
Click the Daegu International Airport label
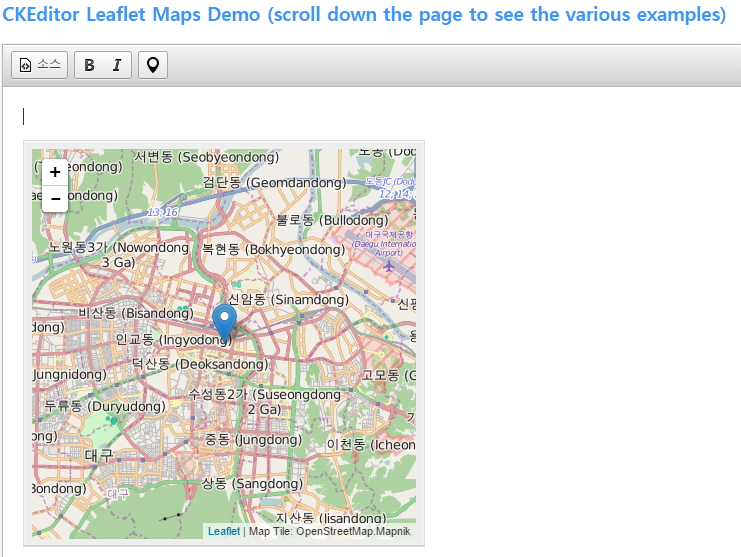(x=385, y=243)
